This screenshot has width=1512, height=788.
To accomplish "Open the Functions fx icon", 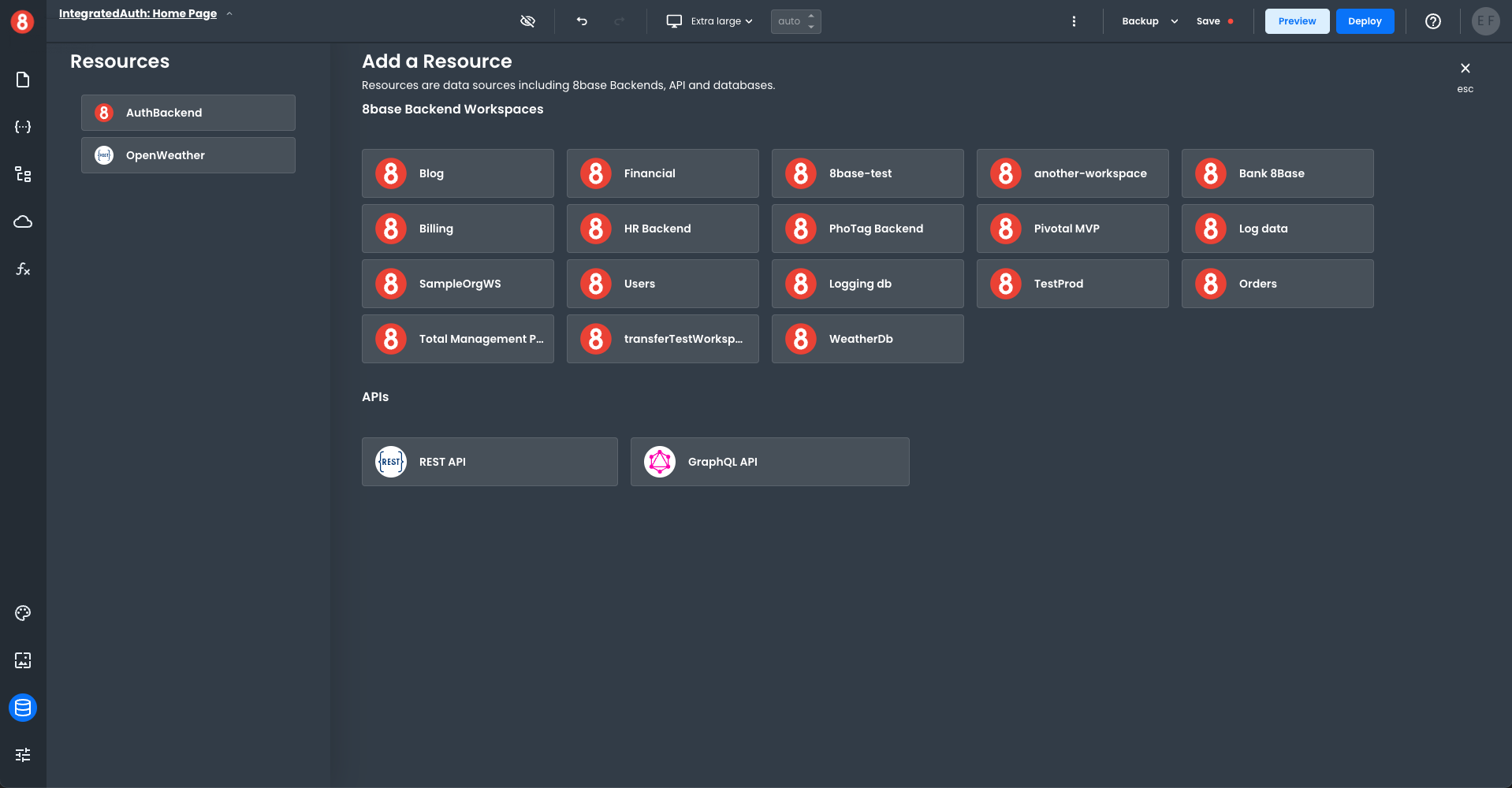I will coord(23,269).
